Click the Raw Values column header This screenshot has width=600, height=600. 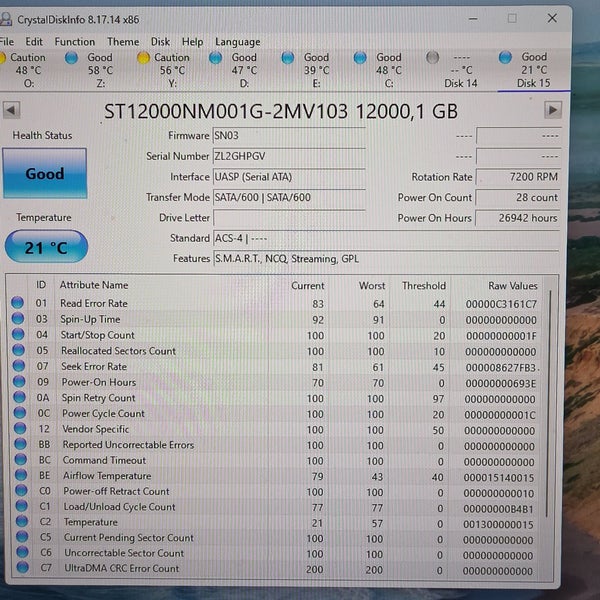pos(513,286)
